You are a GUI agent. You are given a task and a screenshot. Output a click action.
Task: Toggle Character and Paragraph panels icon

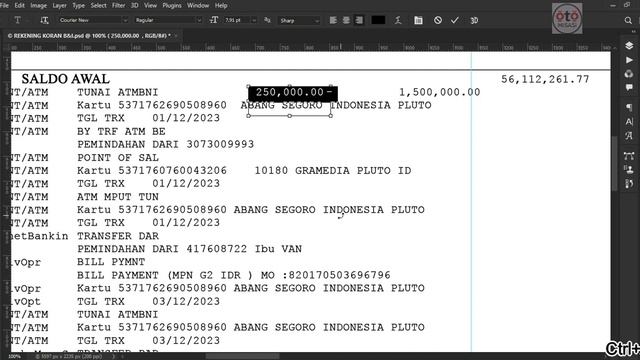point(418,20)
